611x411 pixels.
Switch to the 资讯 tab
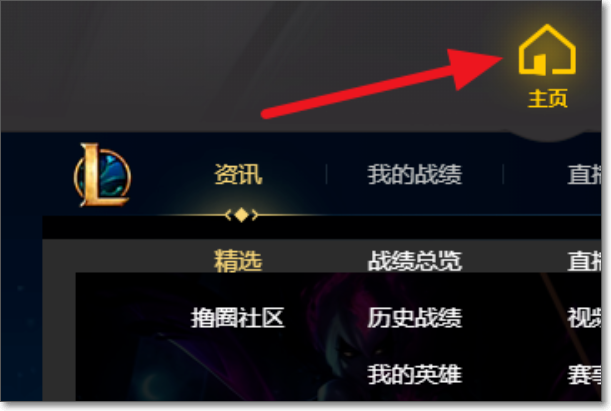pos(238,174)
